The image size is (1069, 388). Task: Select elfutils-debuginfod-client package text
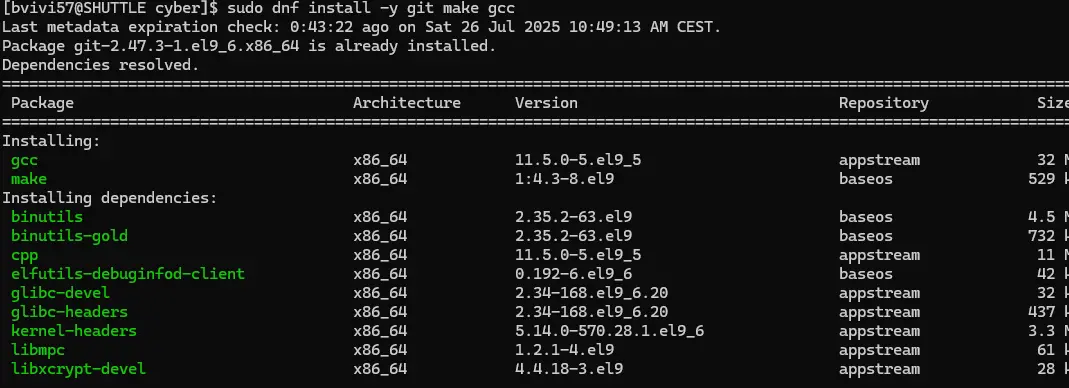tap(127, 274)
